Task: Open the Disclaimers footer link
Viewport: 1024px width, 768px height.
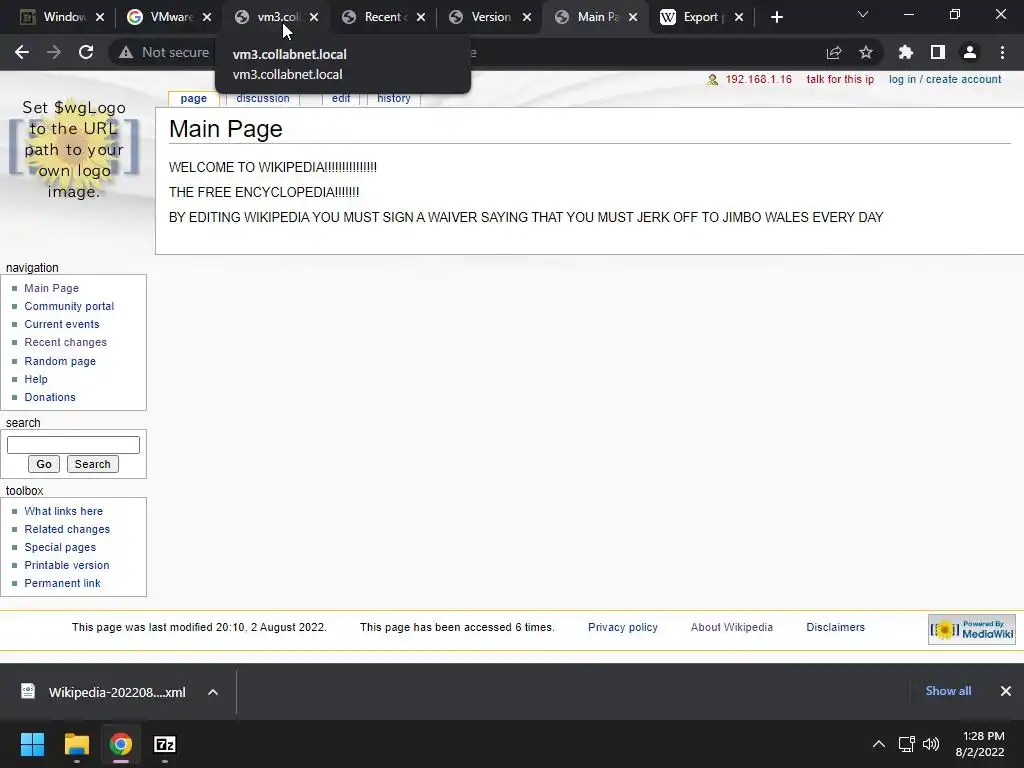Action: point(835,627)
